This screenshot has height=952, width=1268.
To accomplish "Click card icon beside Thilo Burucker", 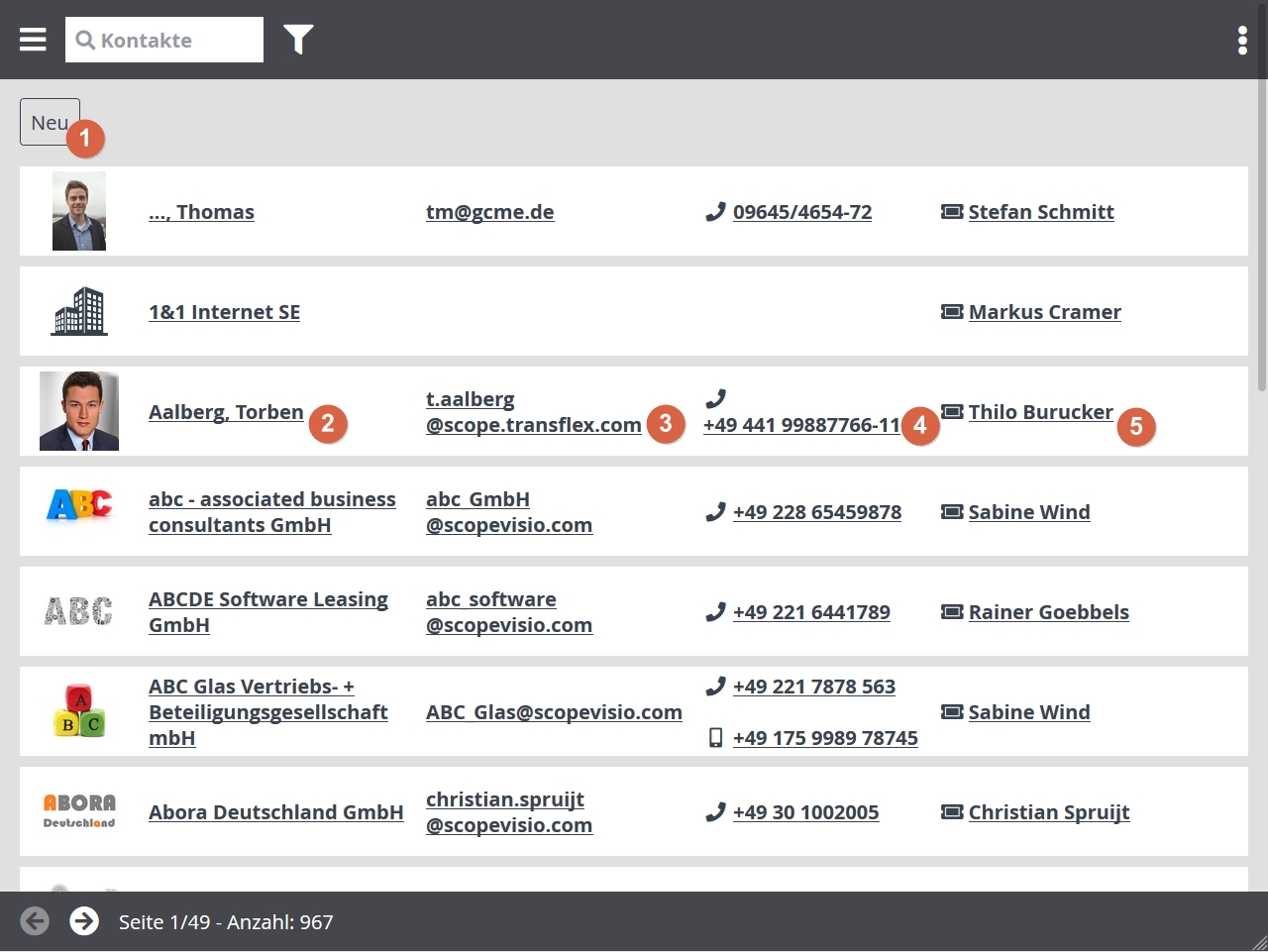I will (952, 411).
